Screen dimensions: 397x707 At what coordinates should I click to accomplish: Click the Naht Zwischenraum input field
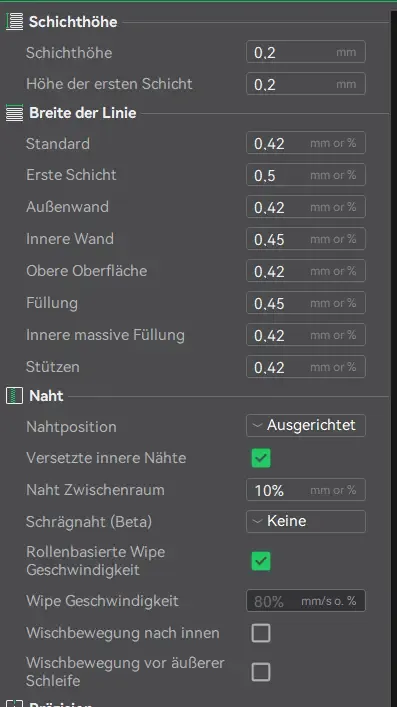click(306, 490)
